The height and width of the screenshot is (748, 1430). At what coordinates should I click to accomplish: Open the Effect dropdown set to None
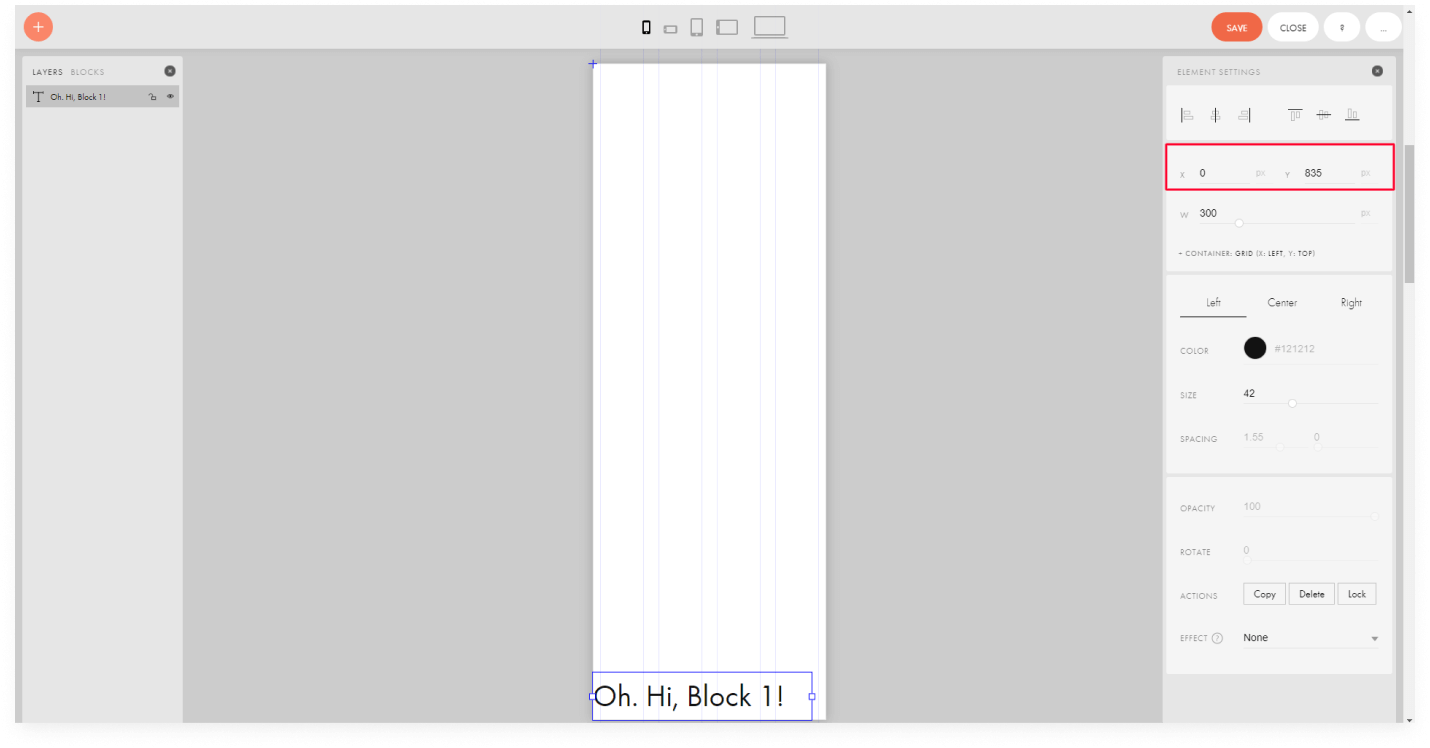(1310, 638)
